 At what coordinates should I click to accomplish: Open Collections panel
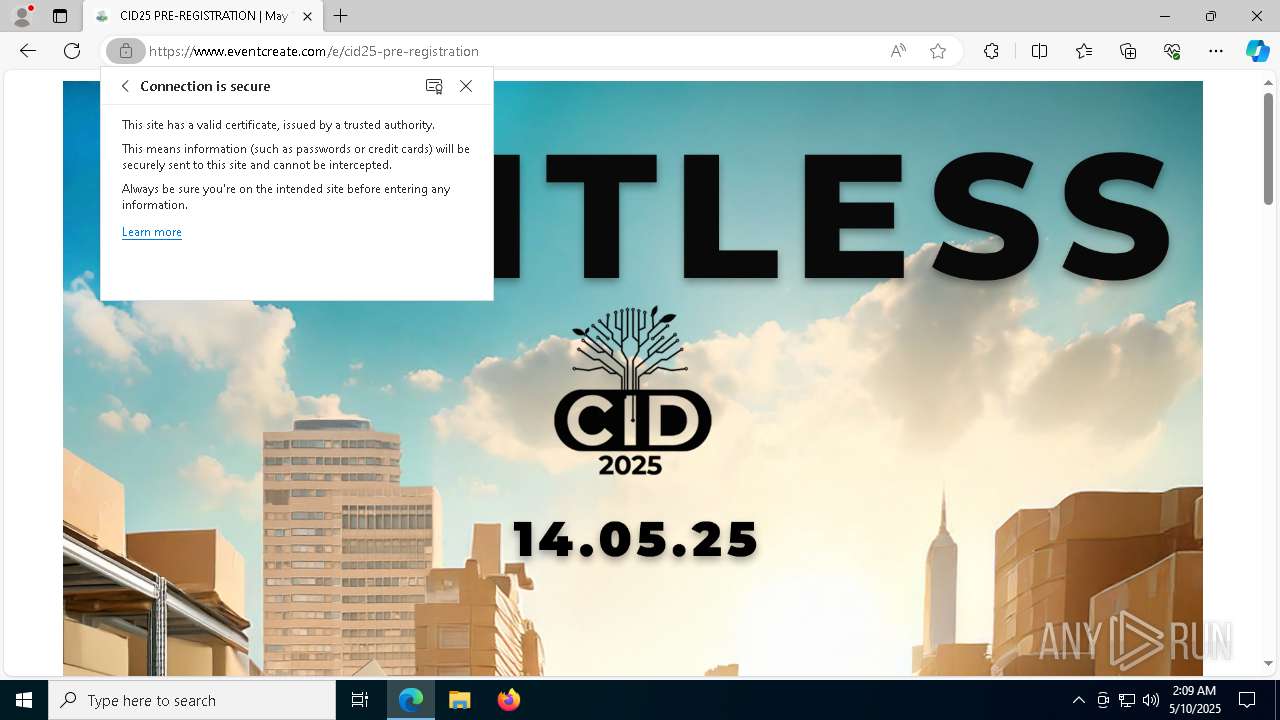[x=1128, y=51]
